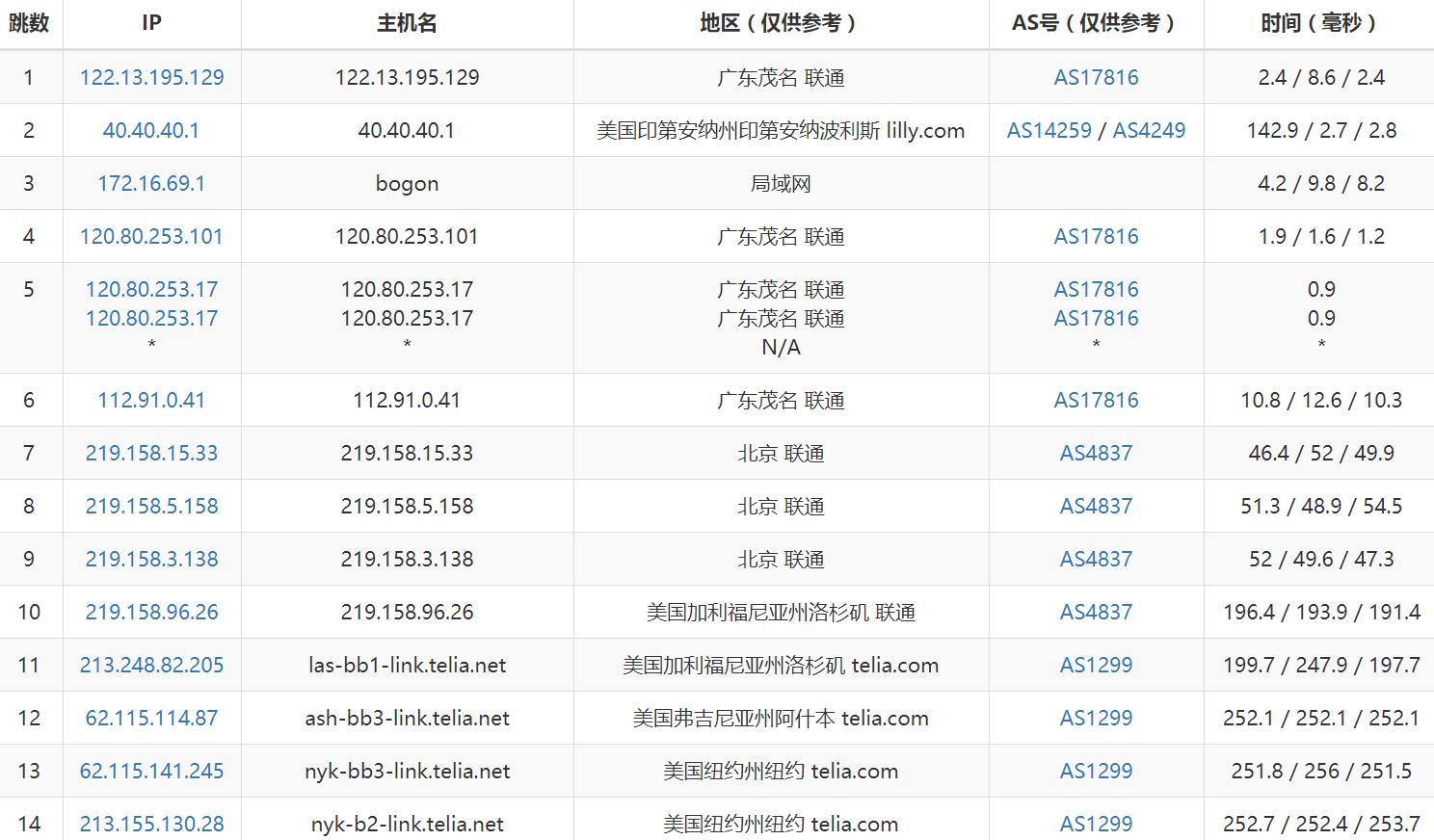Select hostname nyk-b2-link.telia.net
Screen dimensions: 1434x840
click(407, 824)
